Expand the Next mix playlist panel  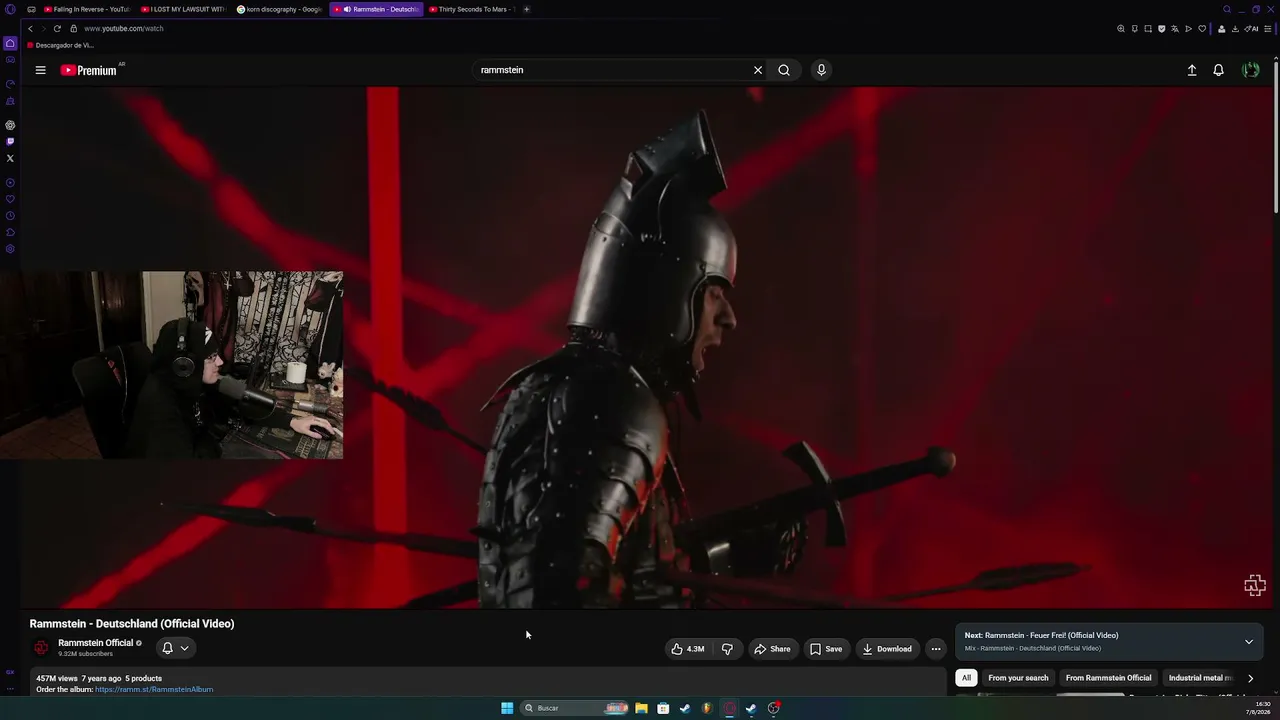[1249, 642]
